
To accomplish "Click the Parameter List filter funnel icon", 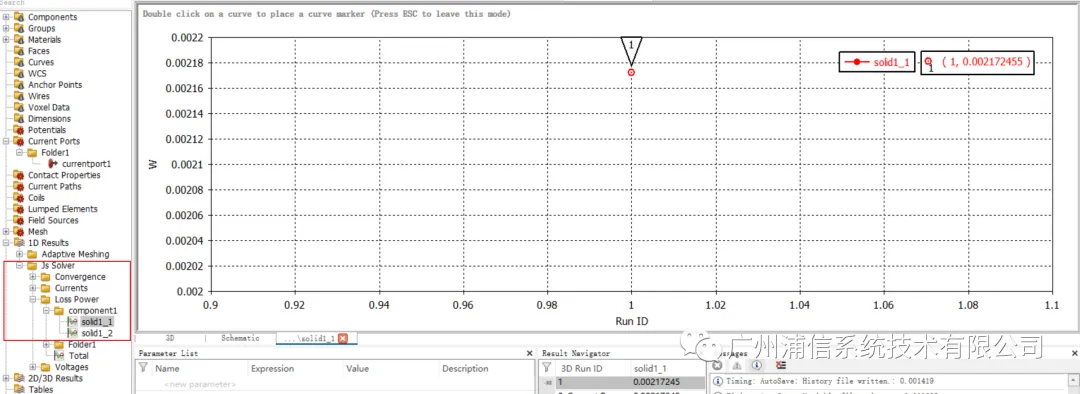I will tap(143, 369).
